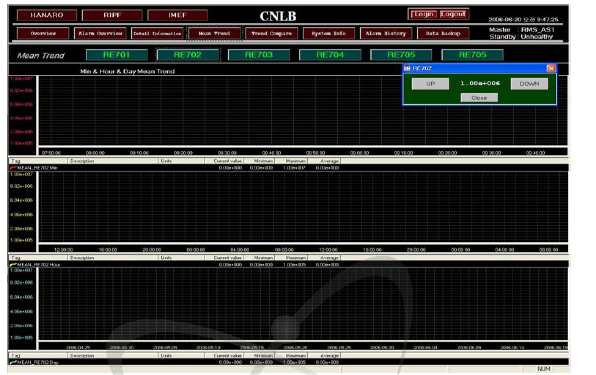This screenshot has width=596, height=375.
Task: Select the RE703 detector trend
Action: click(259, 55)
